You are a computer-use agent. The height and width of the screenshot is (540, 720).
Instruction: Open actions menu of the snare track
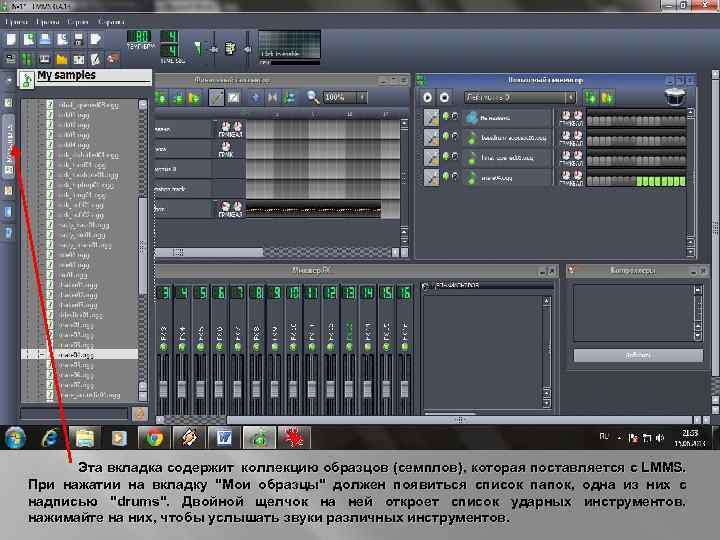pos(431,177)
